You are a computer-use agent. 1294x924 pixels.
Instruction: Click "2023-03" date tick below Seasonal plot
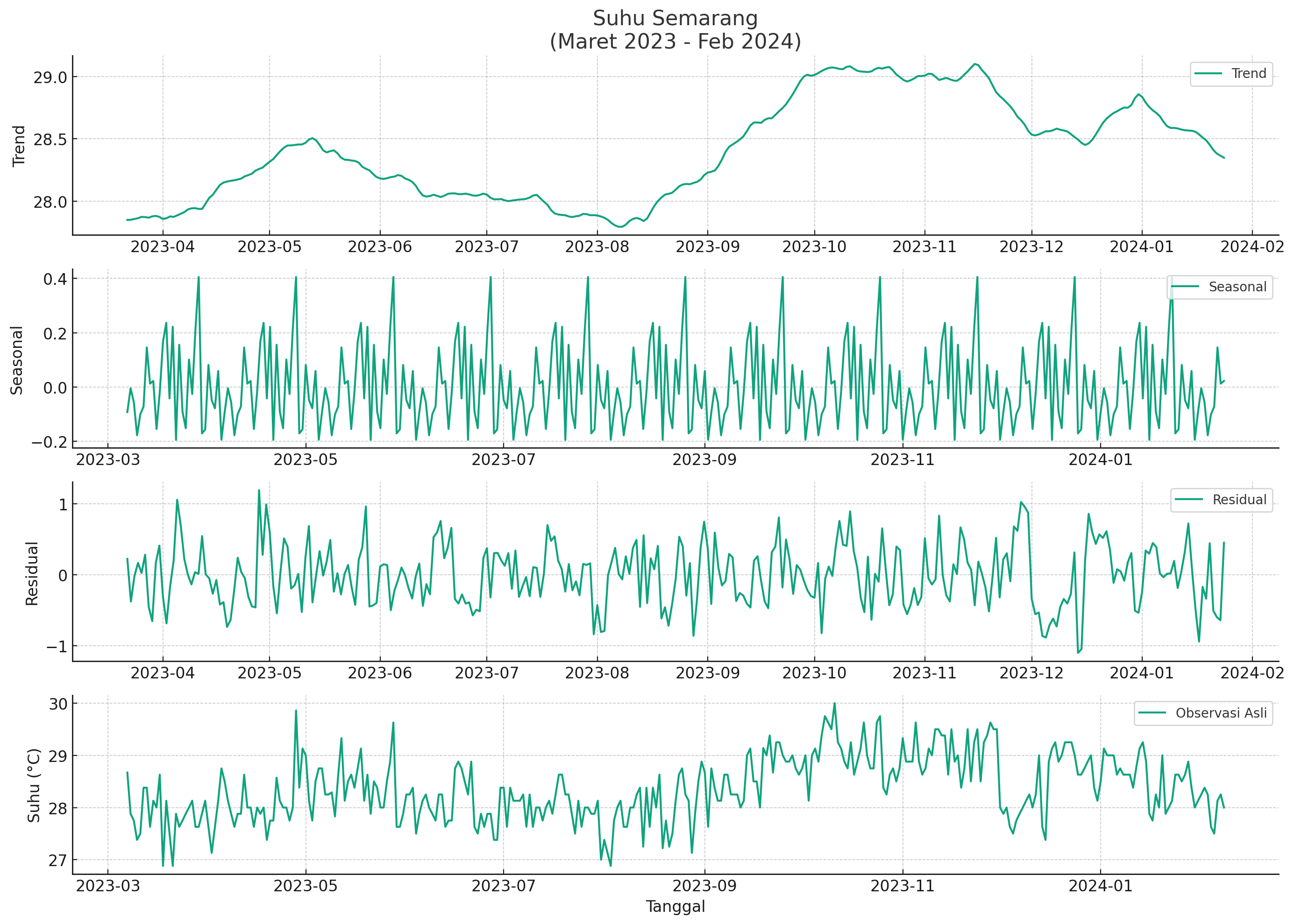point(107,460)
